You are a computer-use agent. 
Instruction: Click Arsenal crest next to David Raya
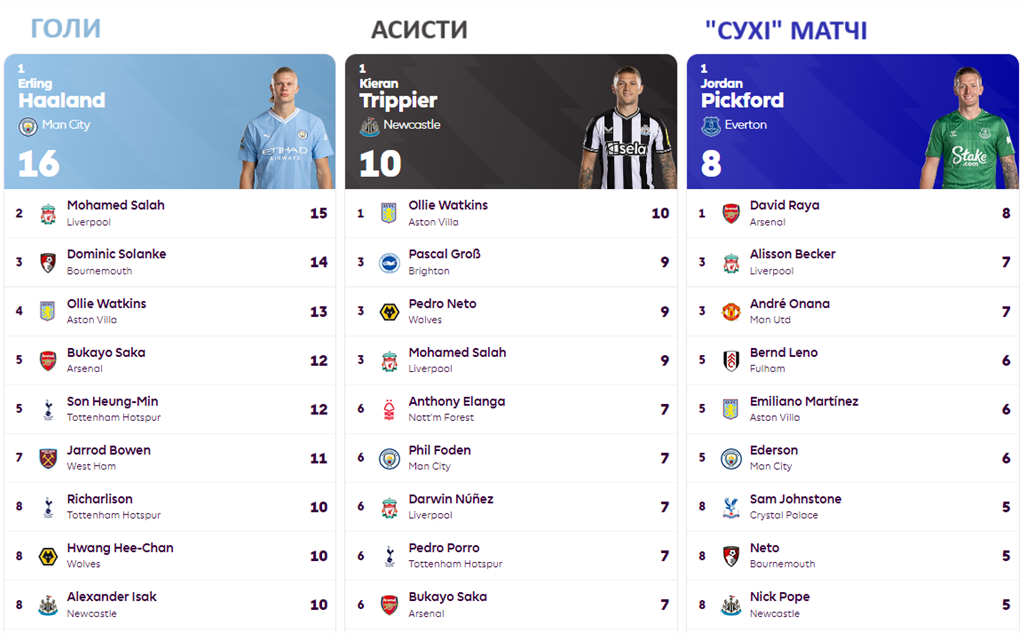pos(731,213)
